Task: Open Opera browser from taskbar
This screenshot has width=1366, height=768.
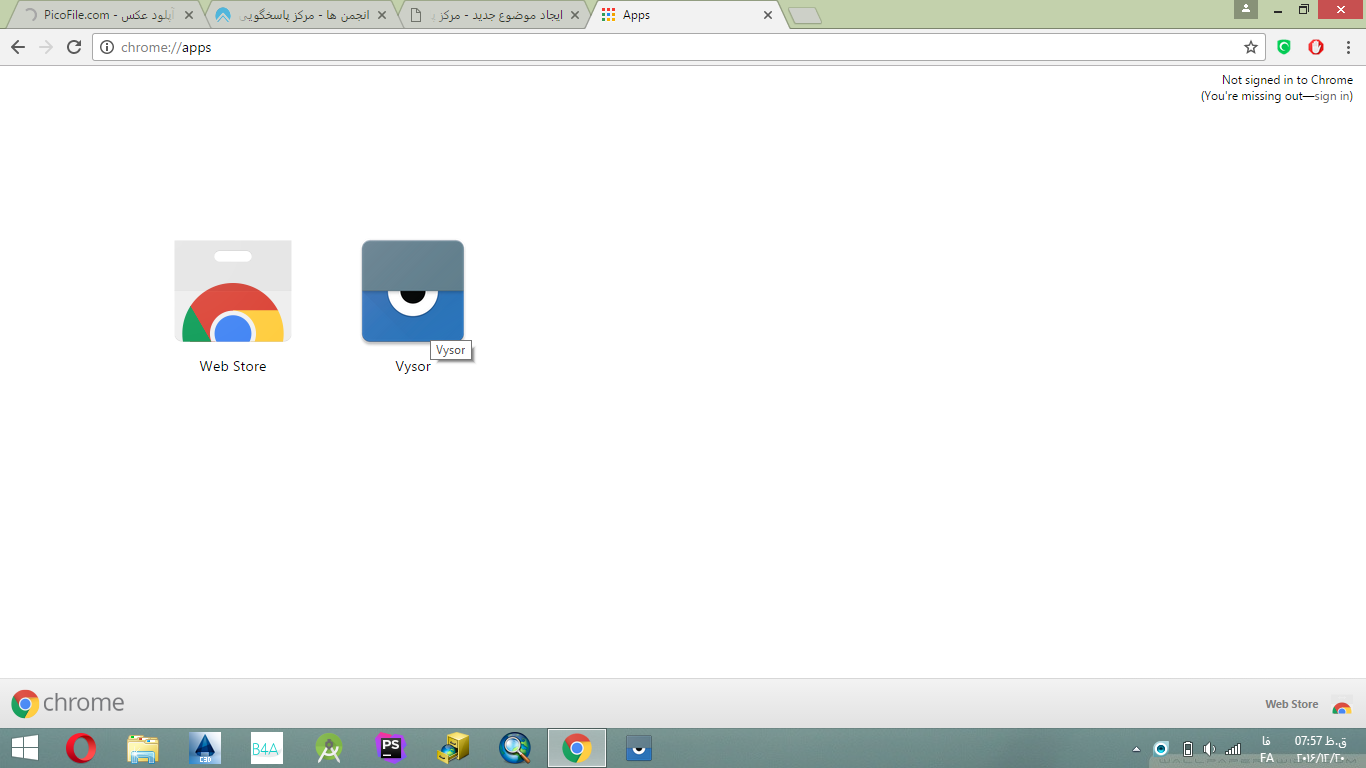Action: (x=81, y=748)
